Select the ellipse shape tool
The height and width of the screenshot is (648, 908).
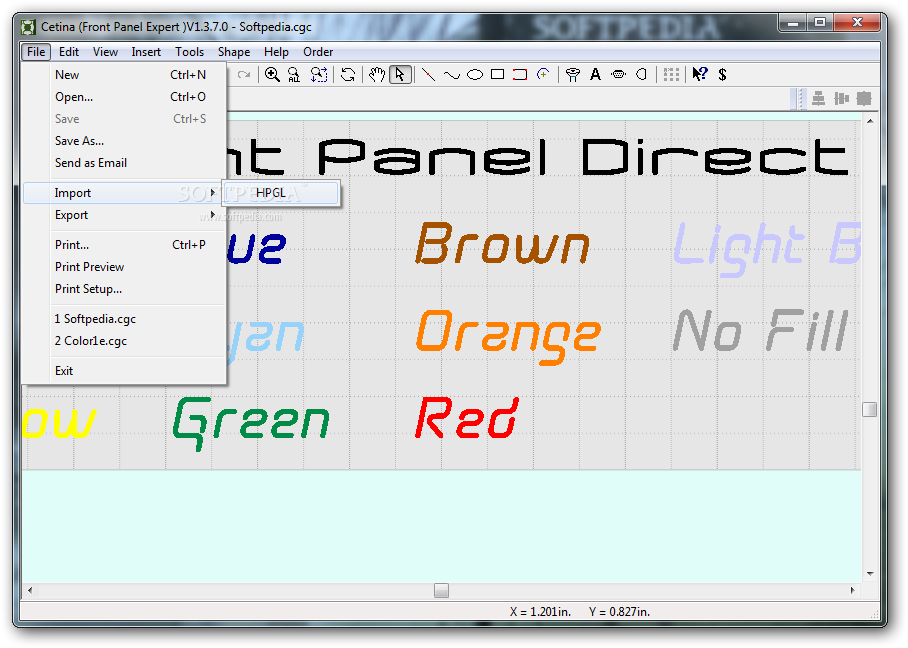(475, 74)
